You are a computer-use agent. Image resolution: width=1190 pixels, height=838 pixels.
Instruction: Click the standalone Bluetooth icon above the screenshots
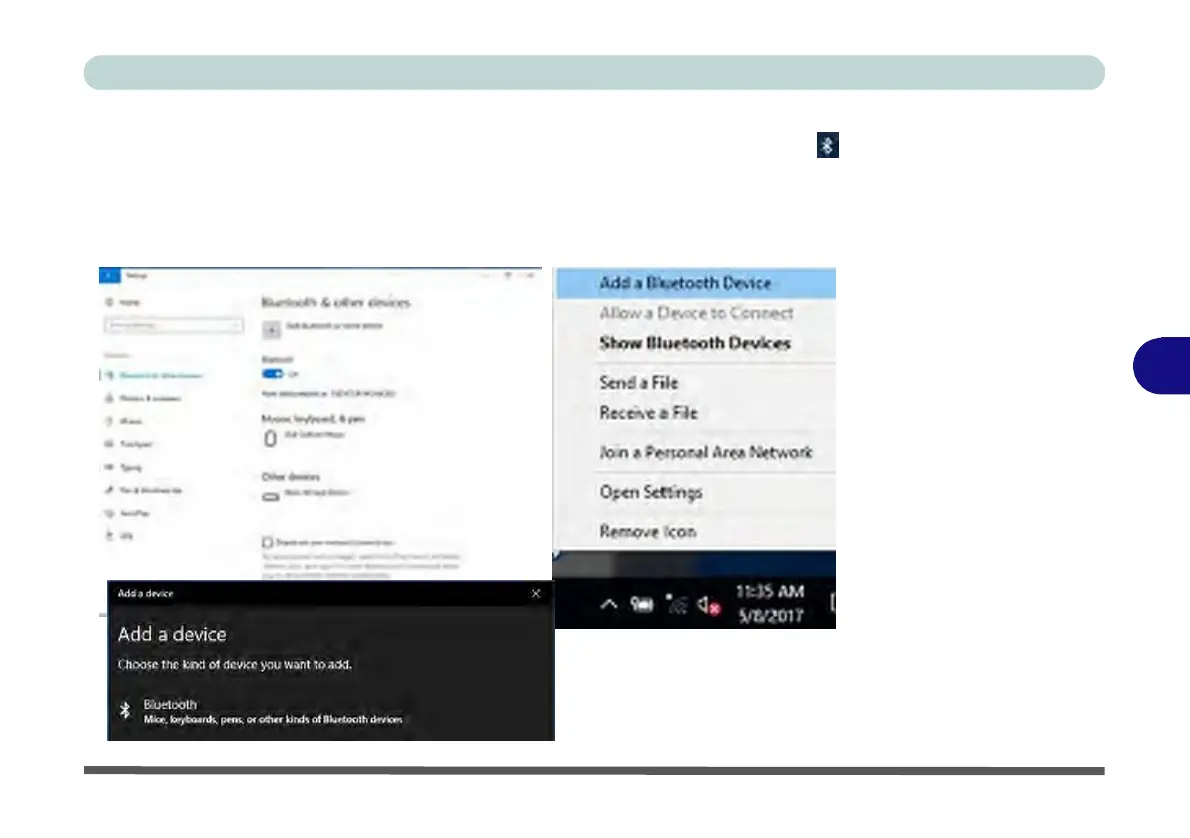coord(827,145)
